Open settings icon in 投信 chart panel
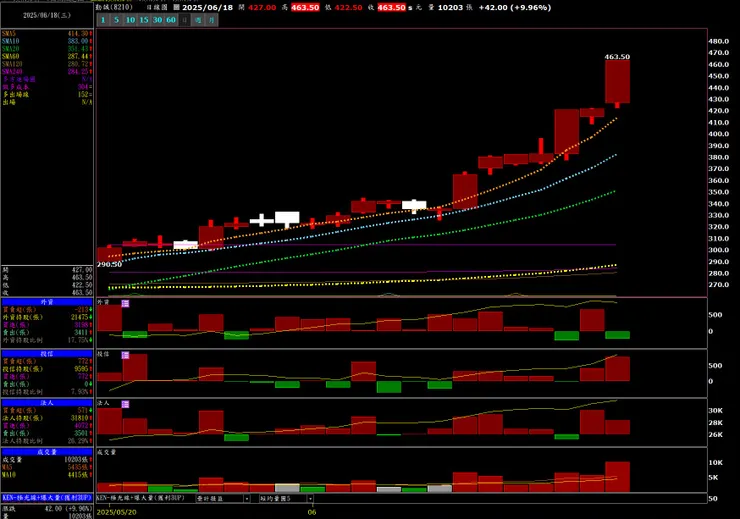 point(125,355)
